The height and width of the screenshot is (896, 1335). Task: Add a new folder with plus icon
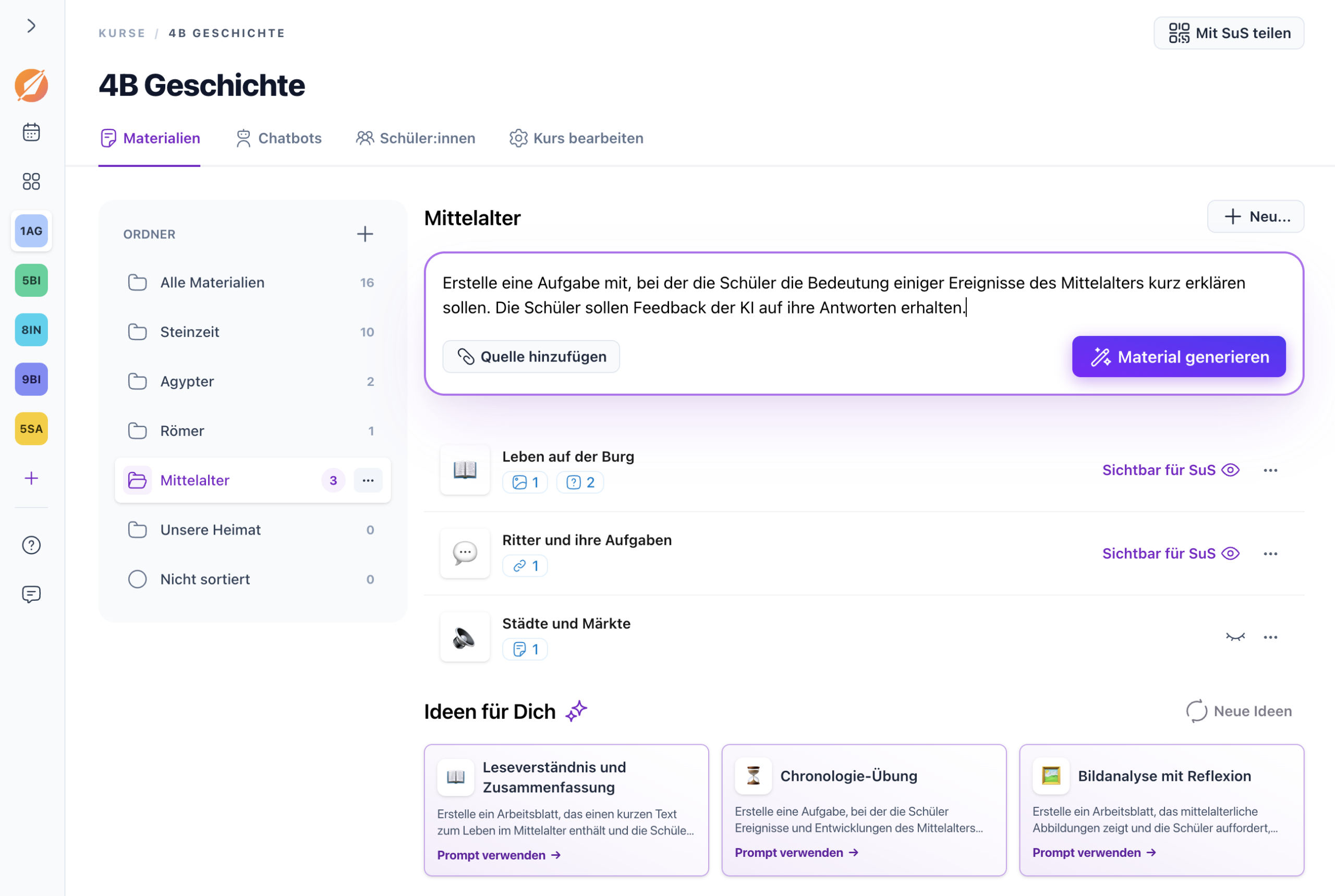(365, 234)
